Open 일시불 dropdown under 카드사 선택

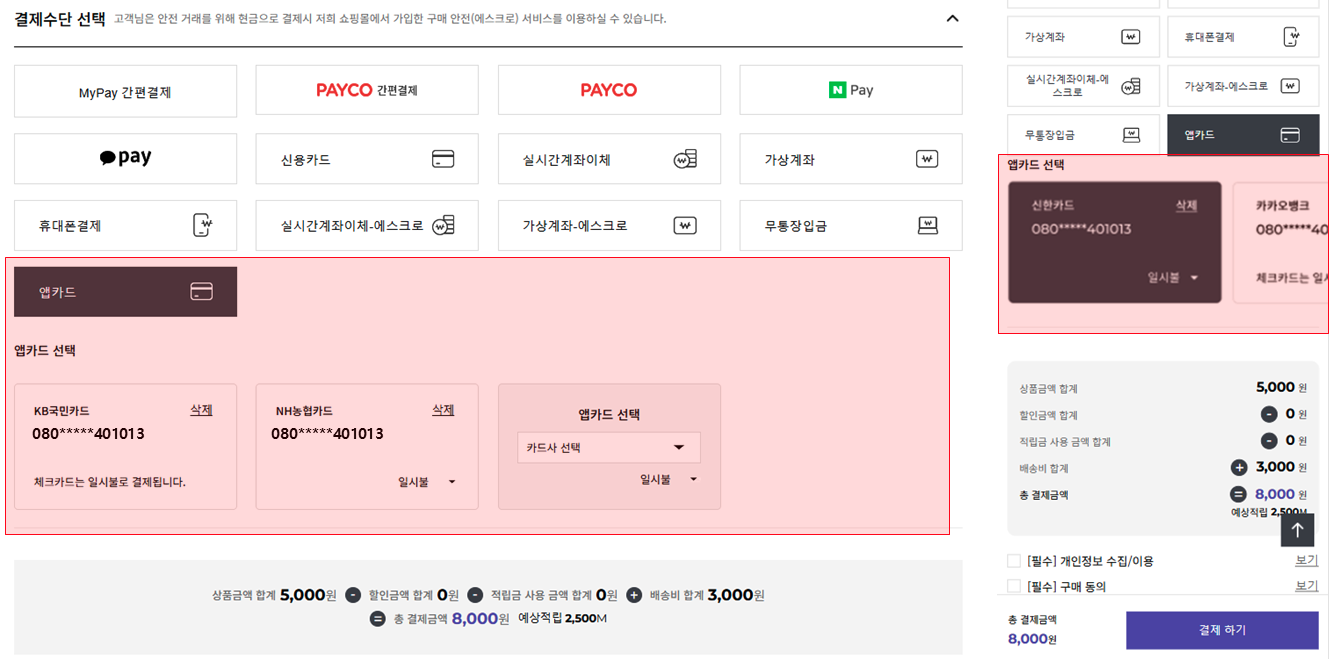click(x=669, y=479)
